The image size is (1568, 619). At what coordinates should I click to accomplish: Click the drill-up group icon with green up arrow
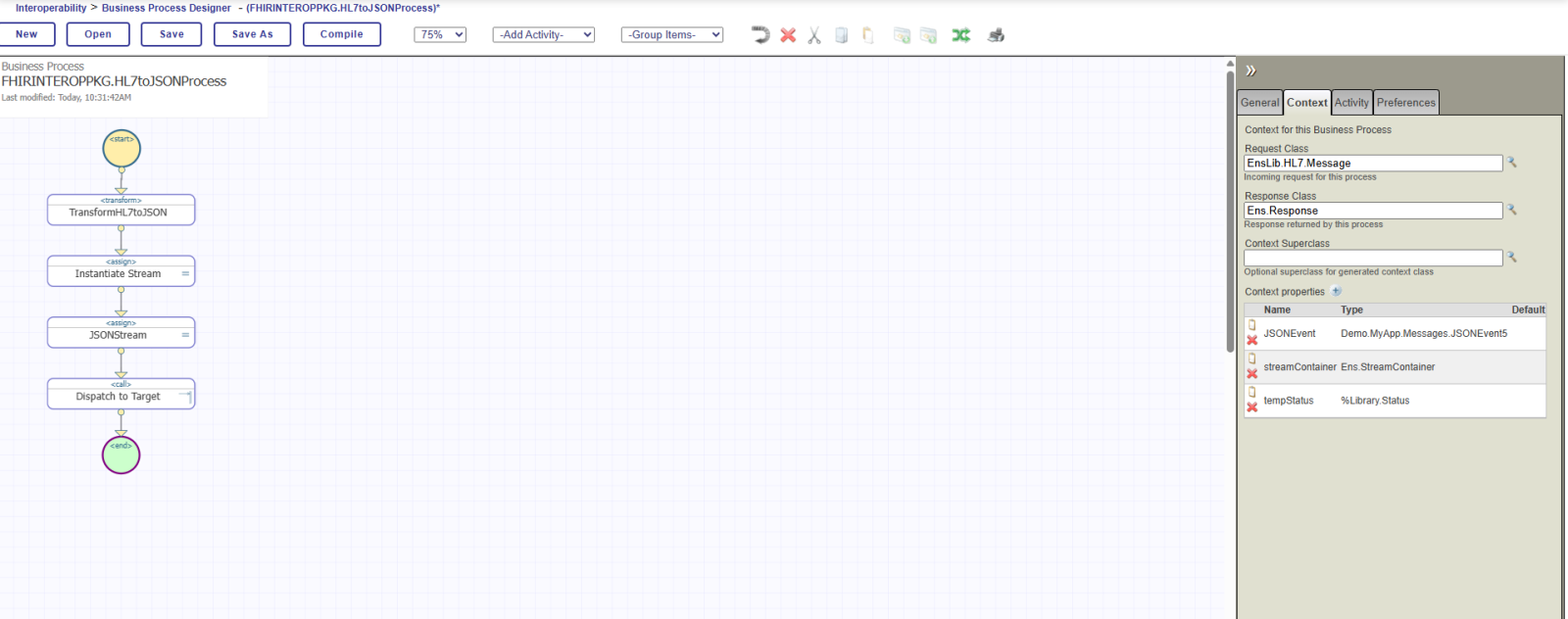point(928,35)
